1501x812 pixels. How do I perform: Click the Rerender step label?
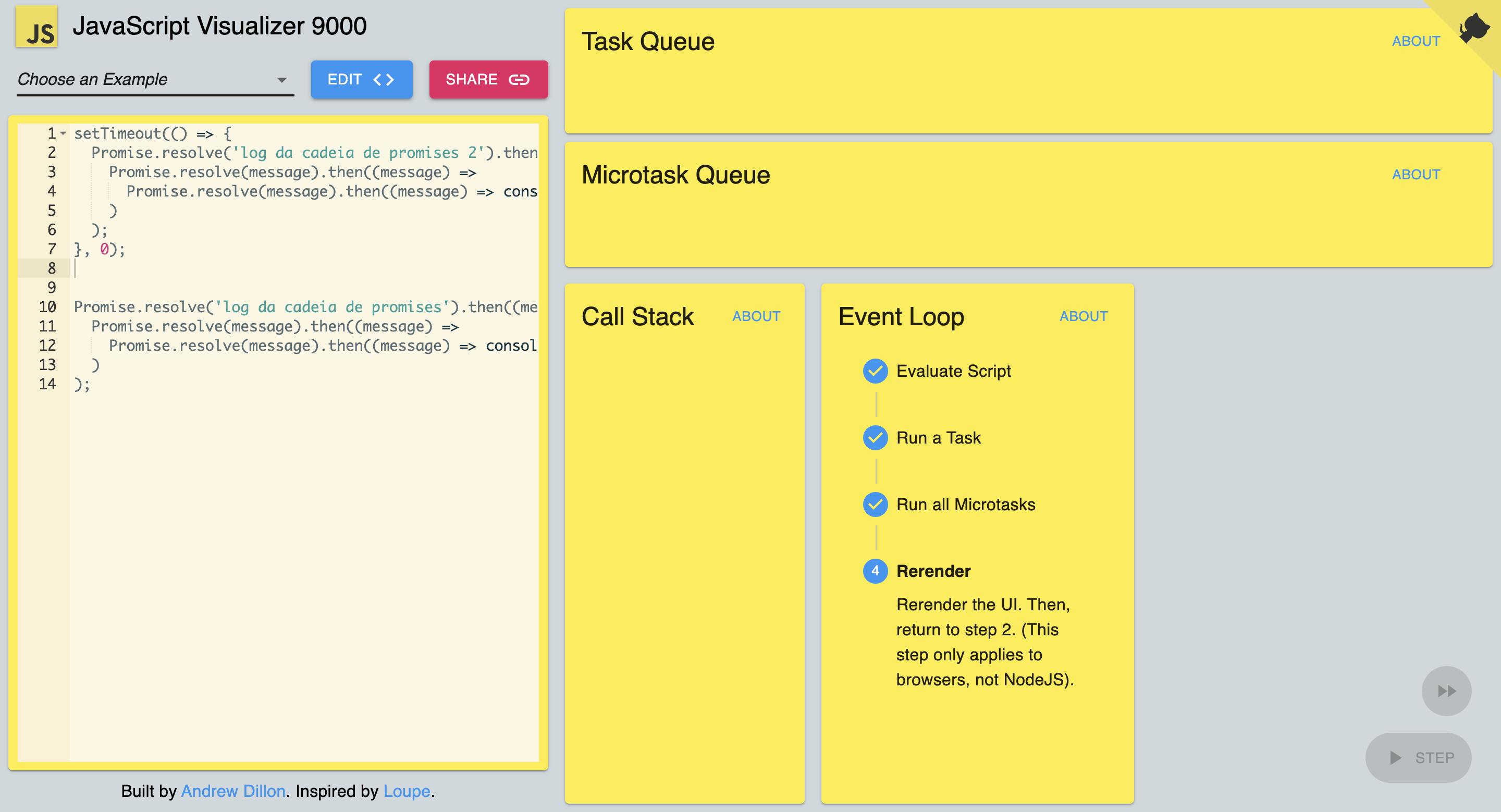(933, 571)
